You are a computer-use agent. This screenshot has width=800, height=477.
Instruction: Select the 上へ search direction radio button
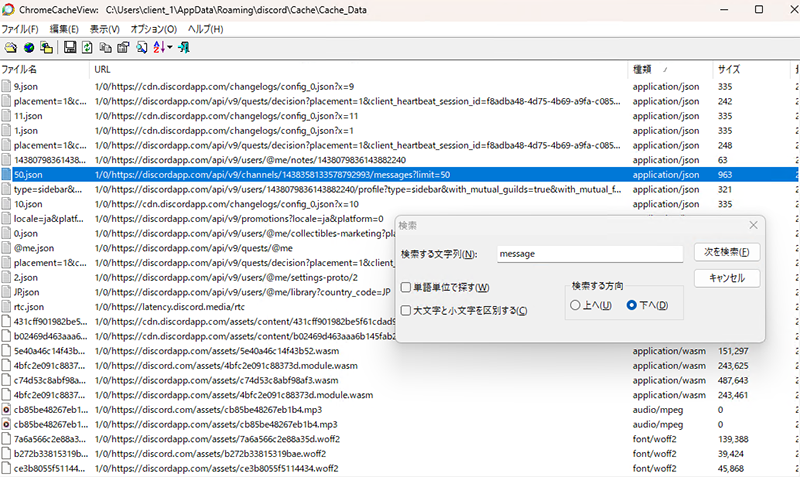click(575, 305)
